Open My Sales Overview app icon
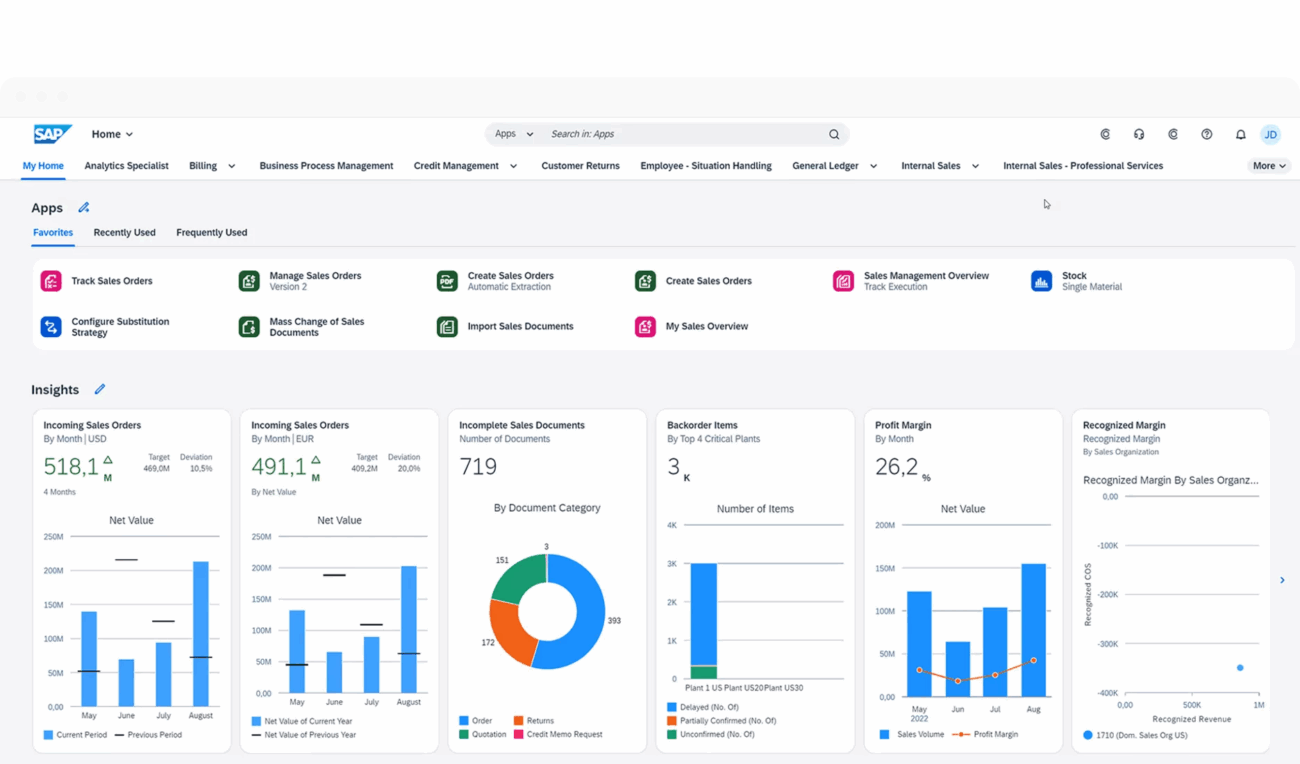Screen dimensions: 1300x764 click(645, 326)
